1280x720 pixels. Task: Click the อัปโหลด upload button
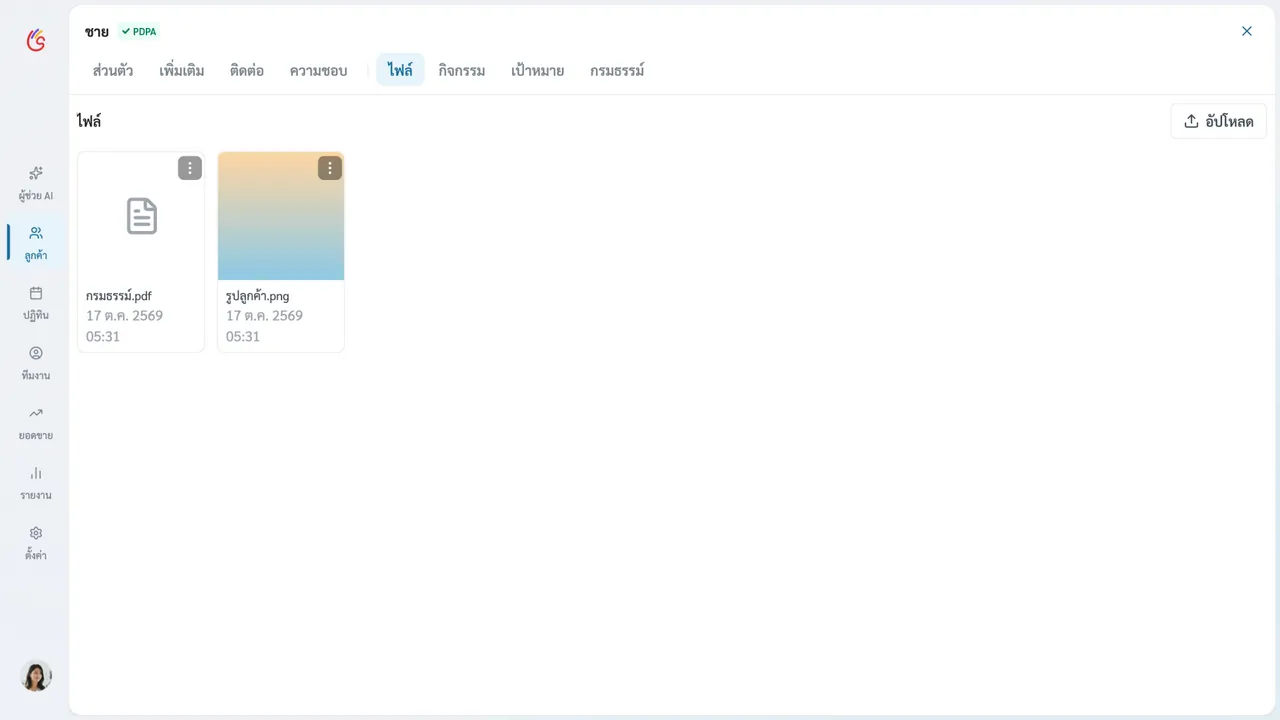pyautogui.click(x=1218, y=121)
